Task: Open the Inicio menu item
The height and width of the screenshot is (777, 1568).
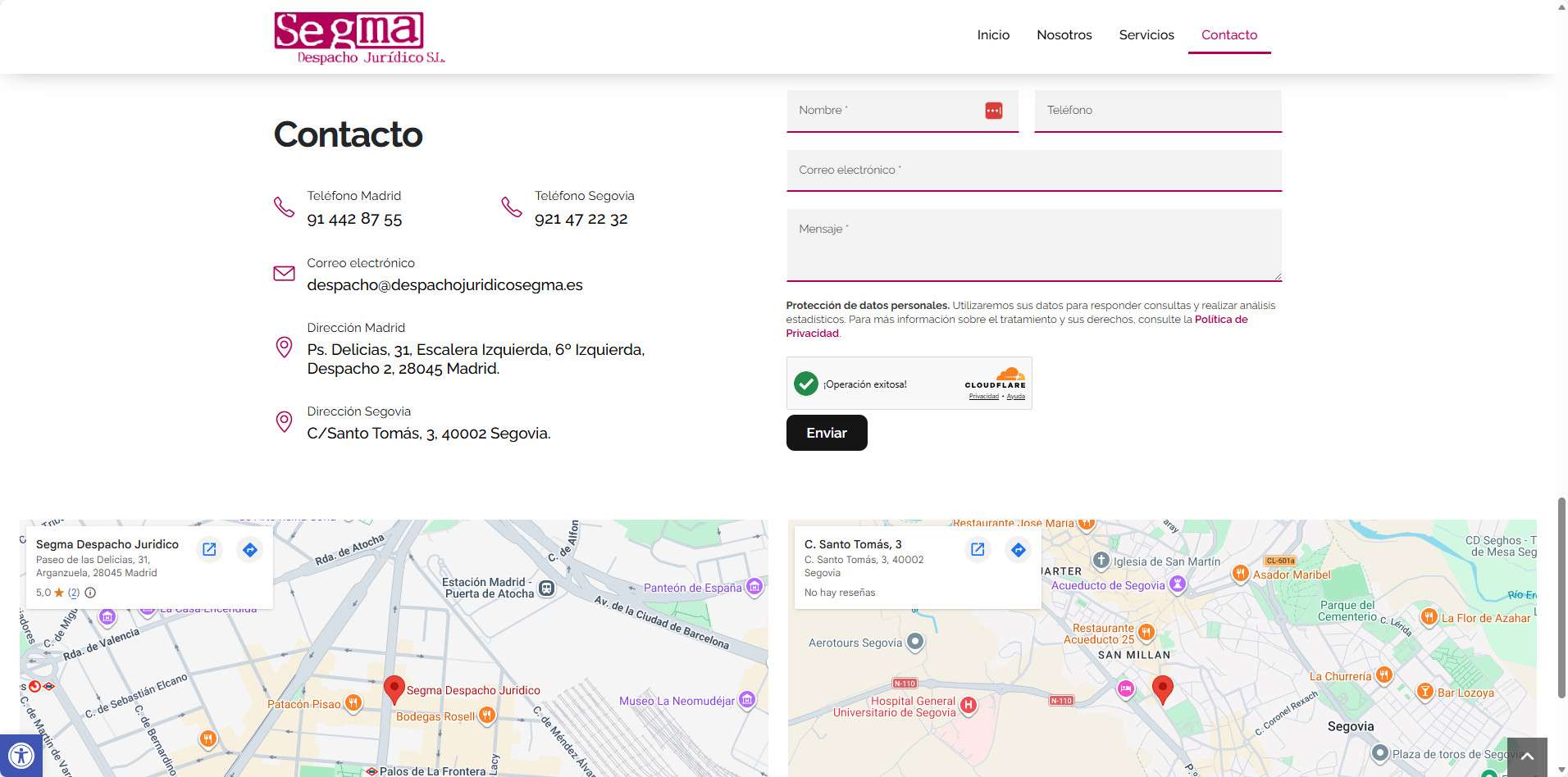Action: [x=993, y=34]
